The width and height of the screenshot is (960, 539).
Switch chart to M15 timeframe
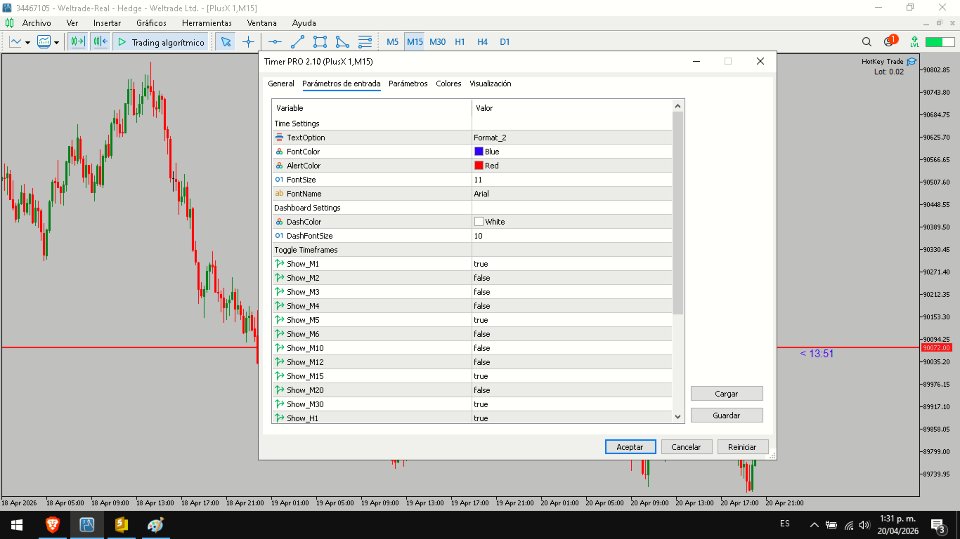point(414,42)
